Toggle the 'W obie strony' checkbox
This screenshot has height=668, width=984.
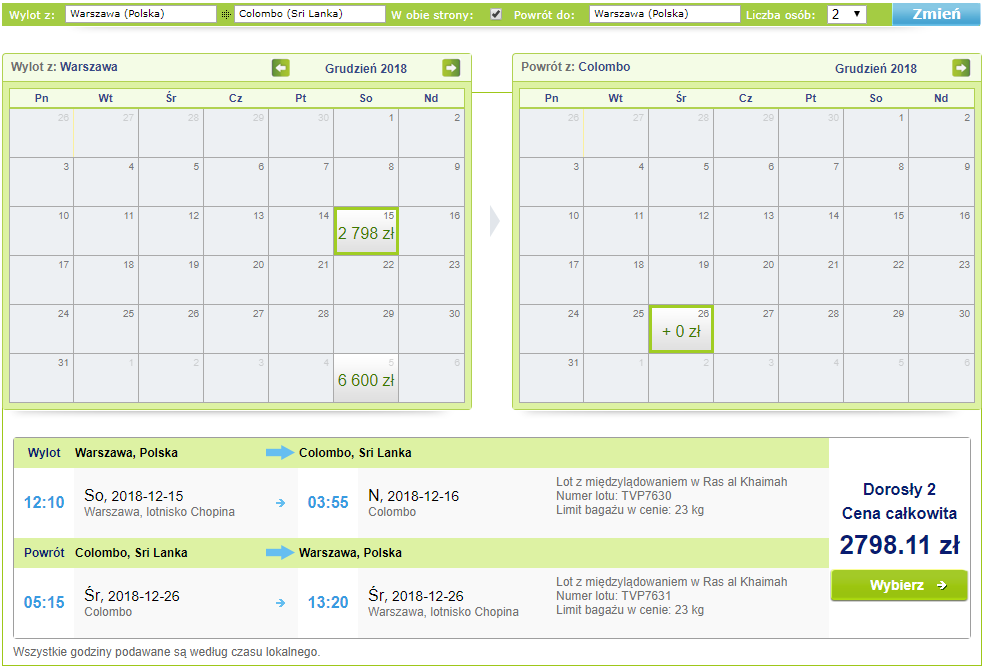[496, 15]
